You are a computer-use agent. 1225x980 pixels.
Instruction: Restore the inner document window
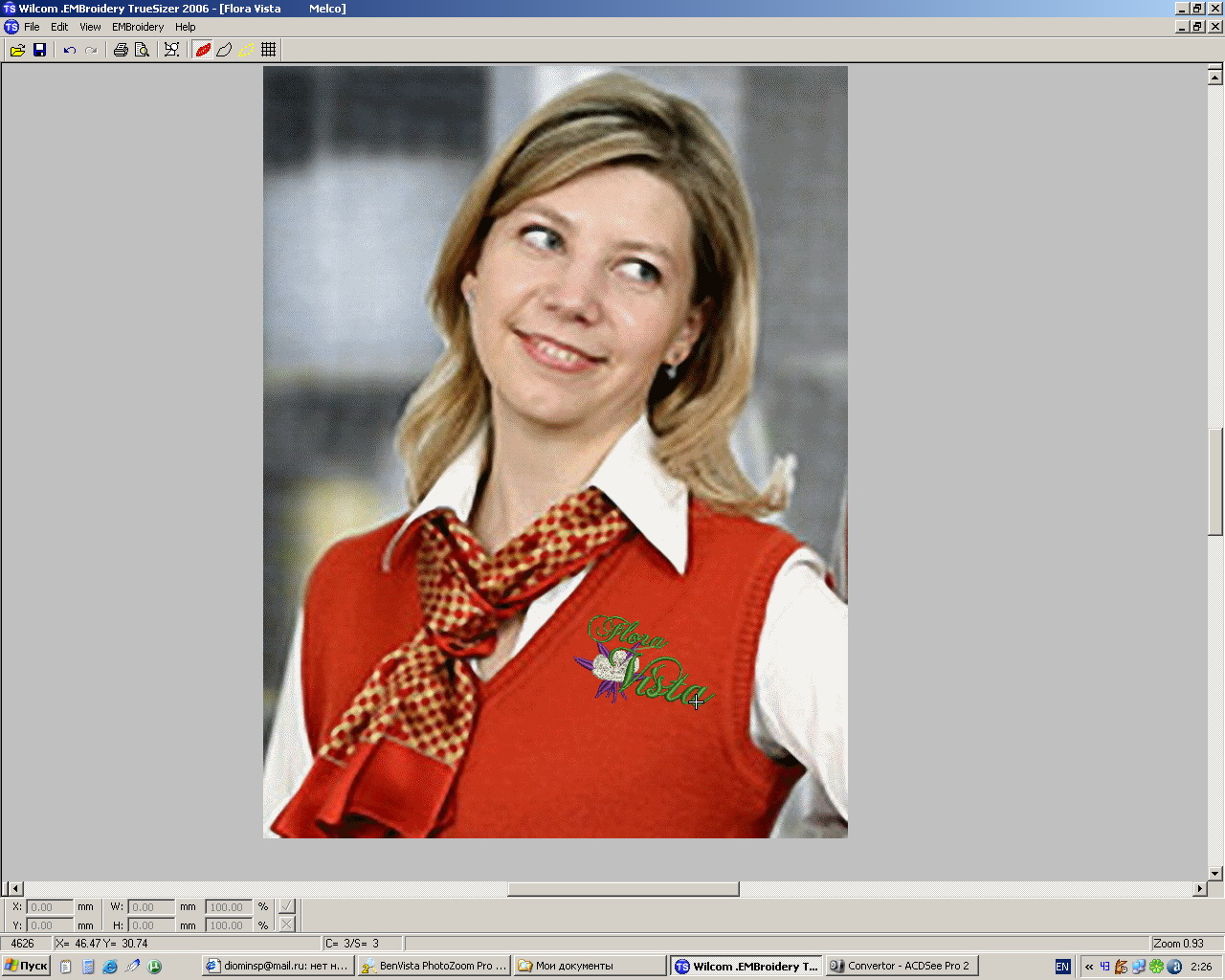coord(1197,27)
